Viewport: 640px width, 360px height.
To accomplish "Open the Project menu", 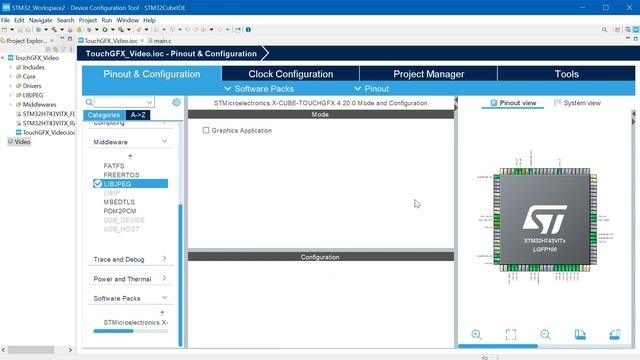I will [x=88, y=20].
